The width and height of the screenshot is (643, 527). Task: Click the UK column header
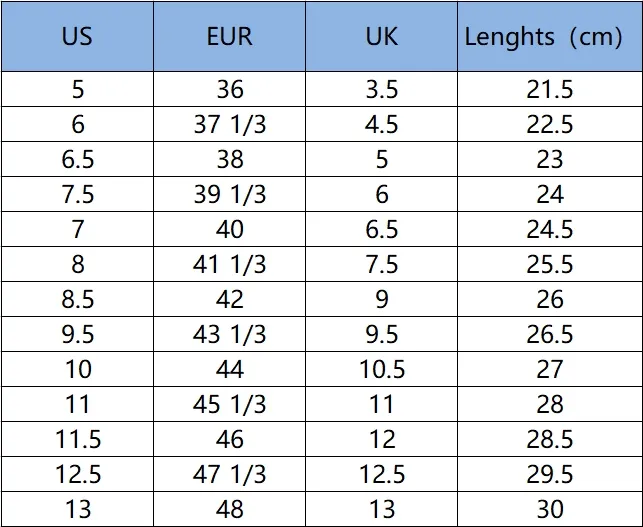381,38
